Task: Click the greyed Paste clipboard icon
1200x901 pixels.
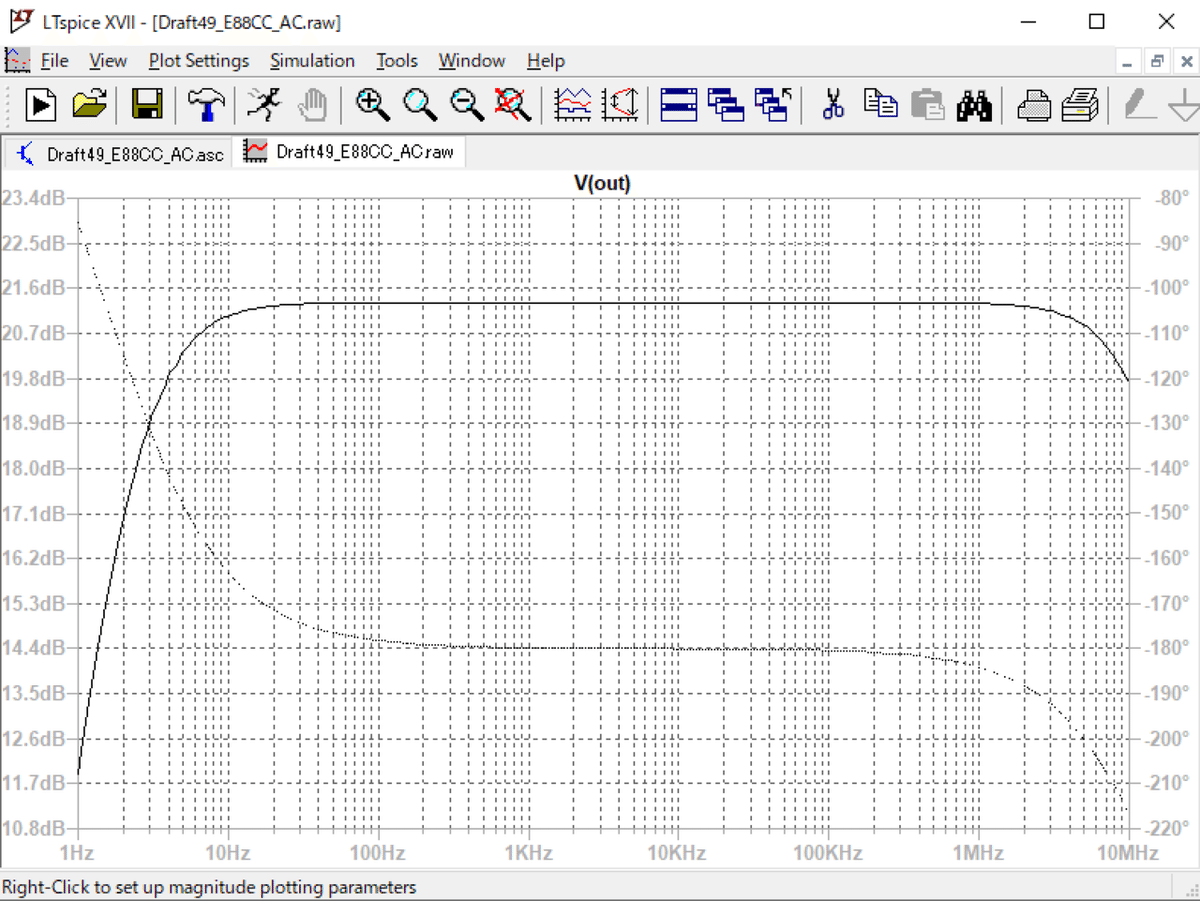Action: 927,104
